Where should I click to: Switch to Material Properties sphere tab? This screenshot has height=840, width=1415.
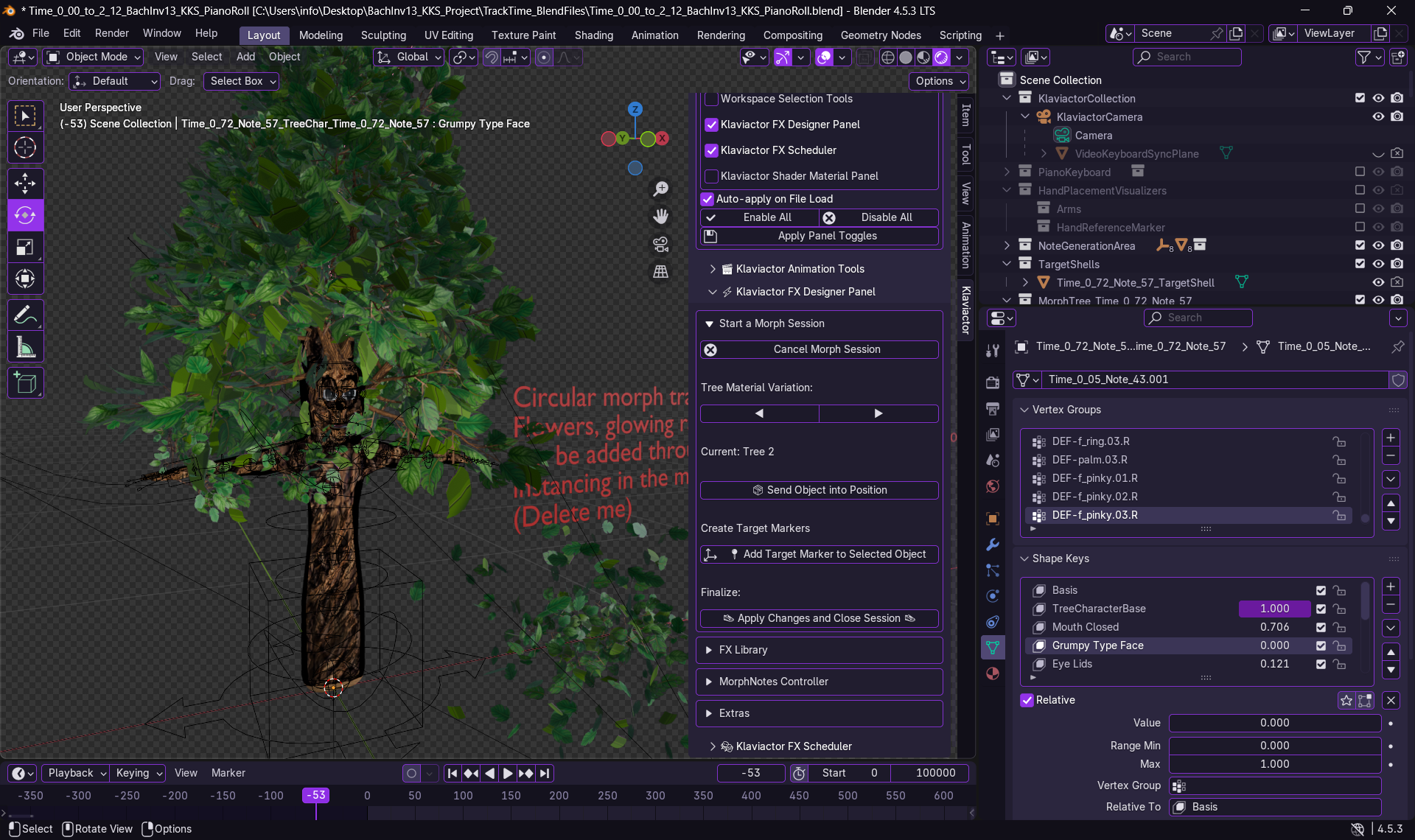(x=992, y=673)
